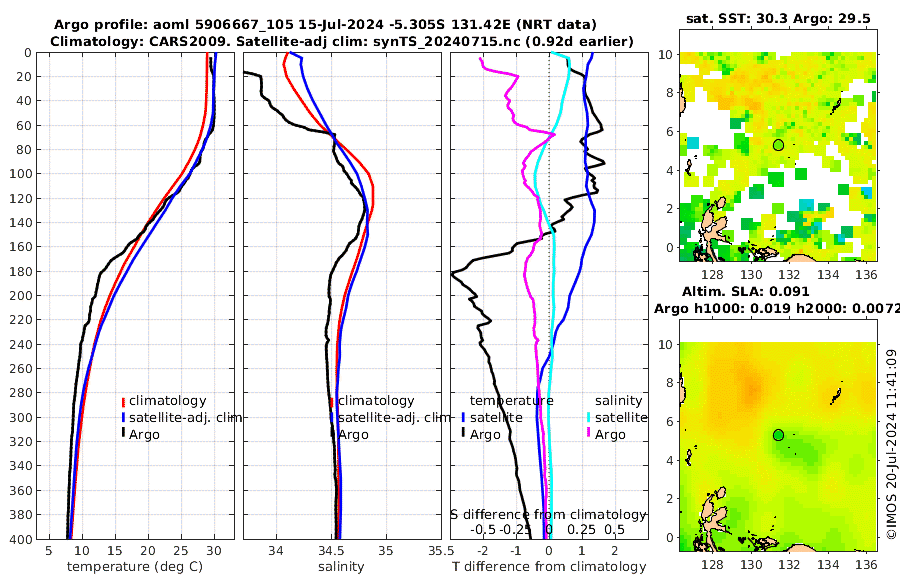The width and height of the screenshot is (900, 580).
Task: Click the Climatology CARS2009 subtitle line
Action: pyautogui.click(x=342, y=41)
